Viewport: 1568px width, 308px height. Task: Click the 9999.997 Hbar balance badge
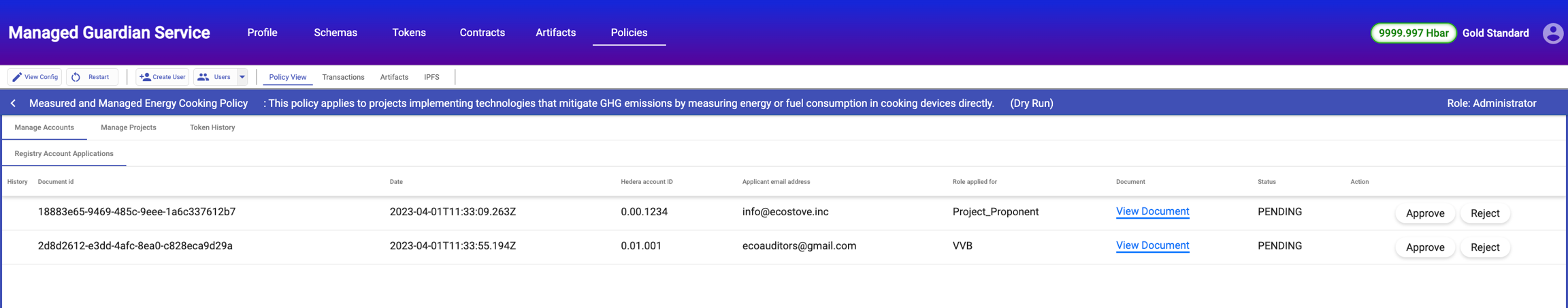pos(1413,33)
